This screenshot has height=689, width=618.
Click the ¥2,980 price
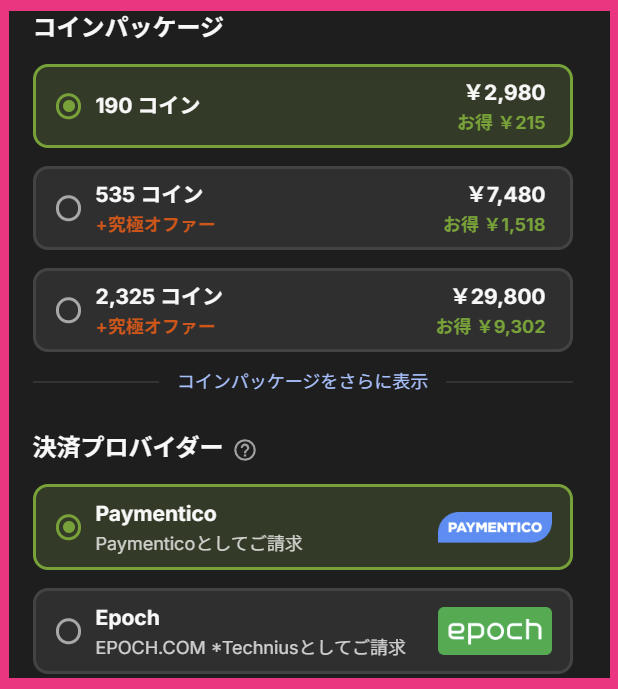pyautogui.click(x=505, y=94)
